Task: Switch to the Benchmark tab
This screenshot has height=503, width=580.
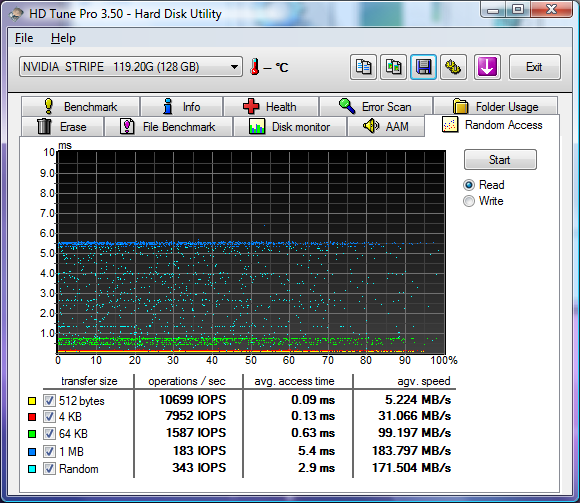Action: 81,107
